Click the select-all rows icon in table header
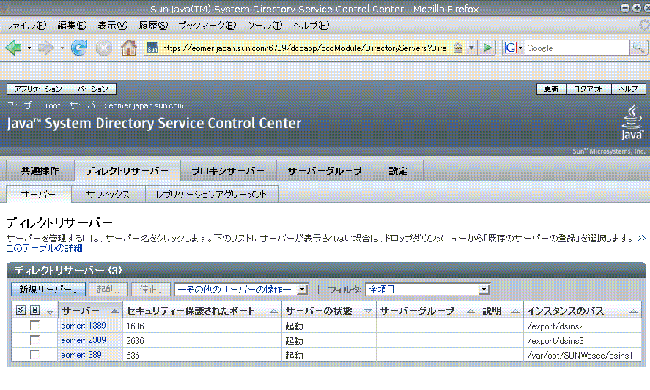Image resolution: width=650 pixels, height=390 pixels. [21, 310]
